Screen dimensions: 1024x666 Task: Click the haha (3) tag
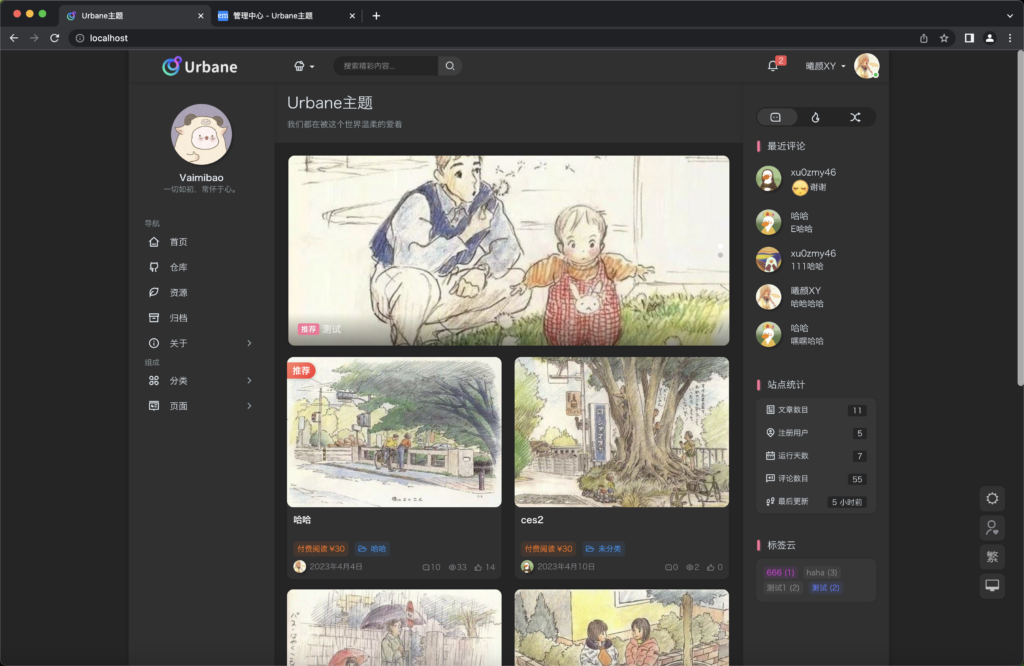click(x=821, y=572)
